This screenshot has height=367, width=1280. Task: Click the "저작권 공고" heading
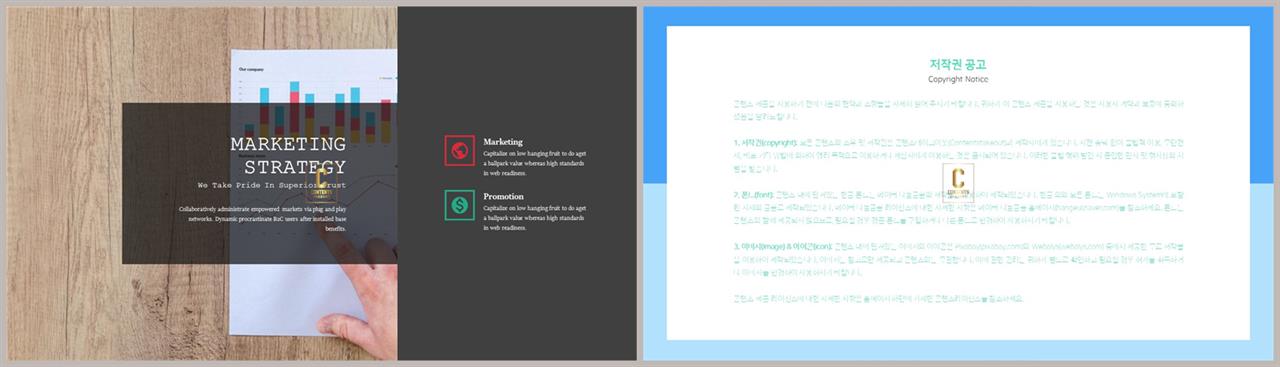pyautogui.click(x=958, y=64)
